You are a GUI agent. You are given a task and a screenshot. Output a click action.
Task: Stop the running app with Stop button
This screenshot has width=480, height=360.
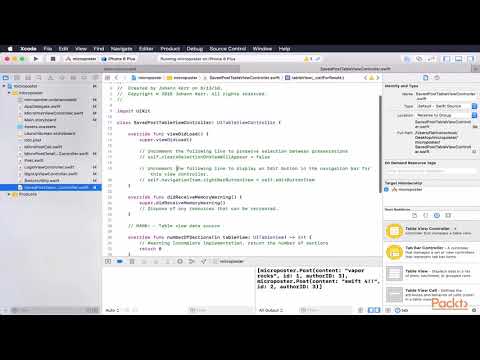coord(53,59)
